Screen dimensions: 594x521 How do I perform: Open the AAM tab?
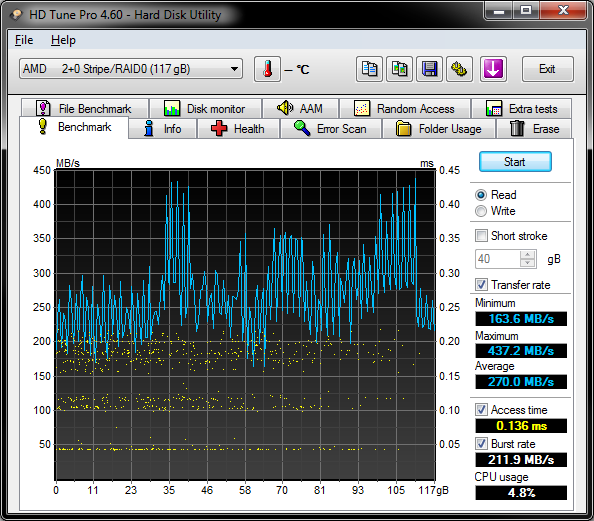tap(300, 109)
